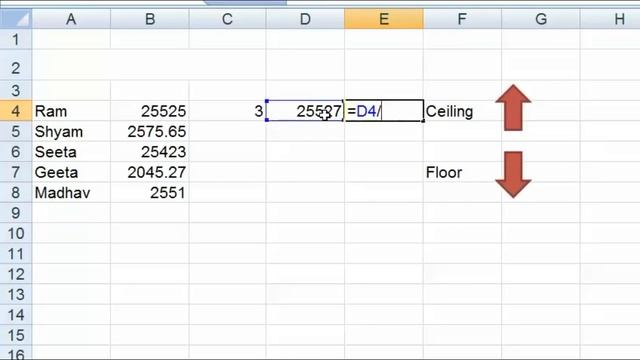Click cell containing Ram

click(71, 111)
